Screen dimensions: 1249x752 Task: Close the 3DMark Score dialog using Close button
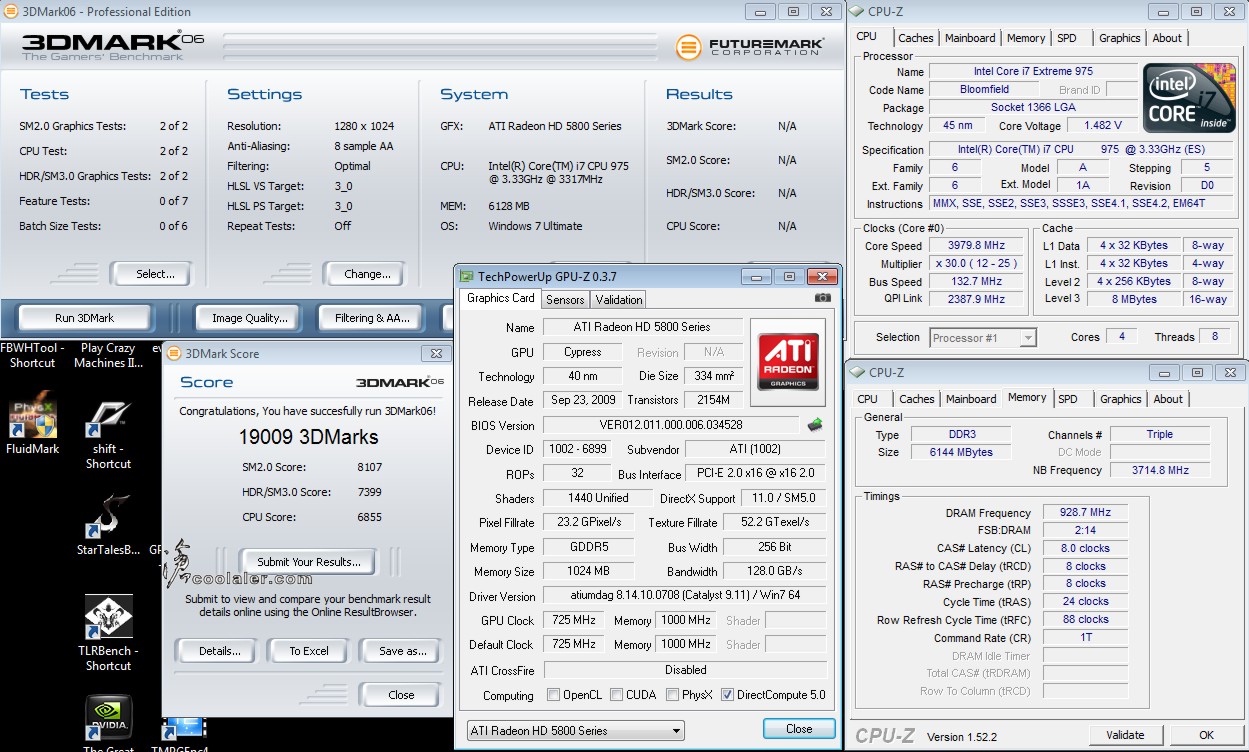point(401,695)
